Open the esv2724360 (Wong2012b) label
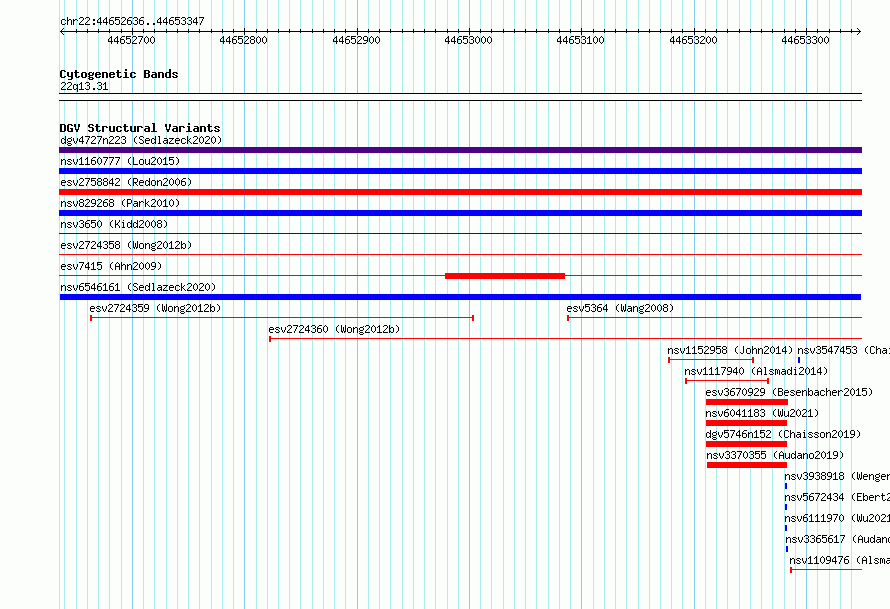The image size is (890, 609). point(334,329)
